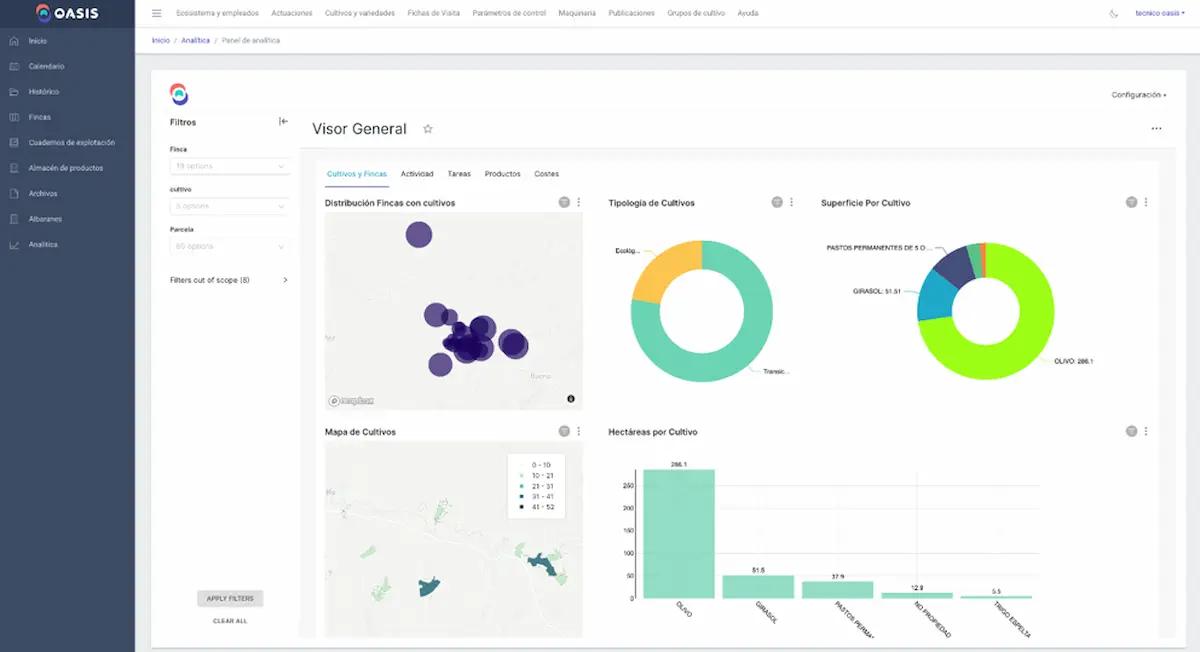Click the OLIVO bar in Hectáreas chart

click(679, 534)
